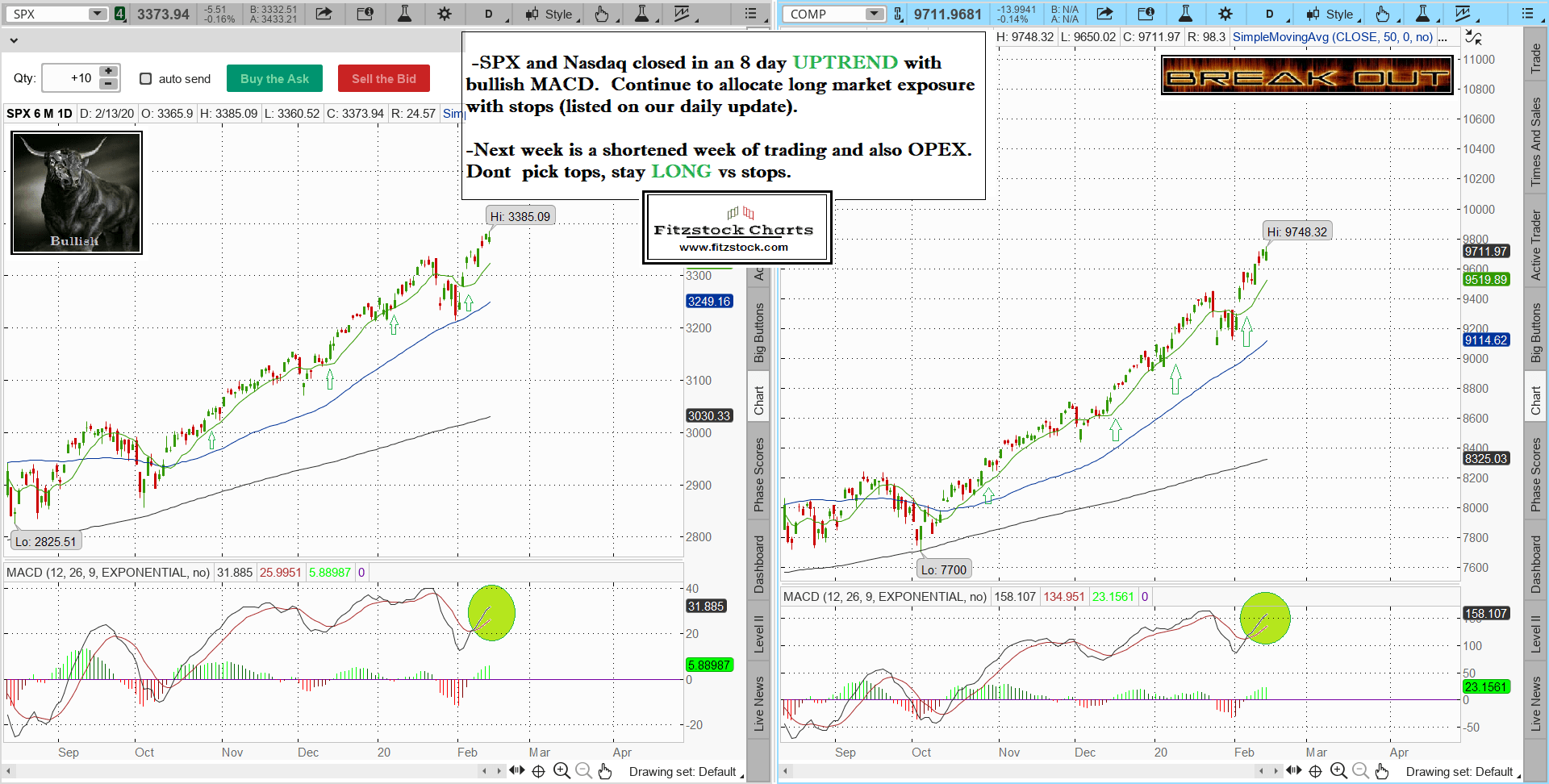Viewport: 1549px width, 784px height.
Task: Open the patterns icon in the SPX toolbar
Action: click(x=683, y=14)
